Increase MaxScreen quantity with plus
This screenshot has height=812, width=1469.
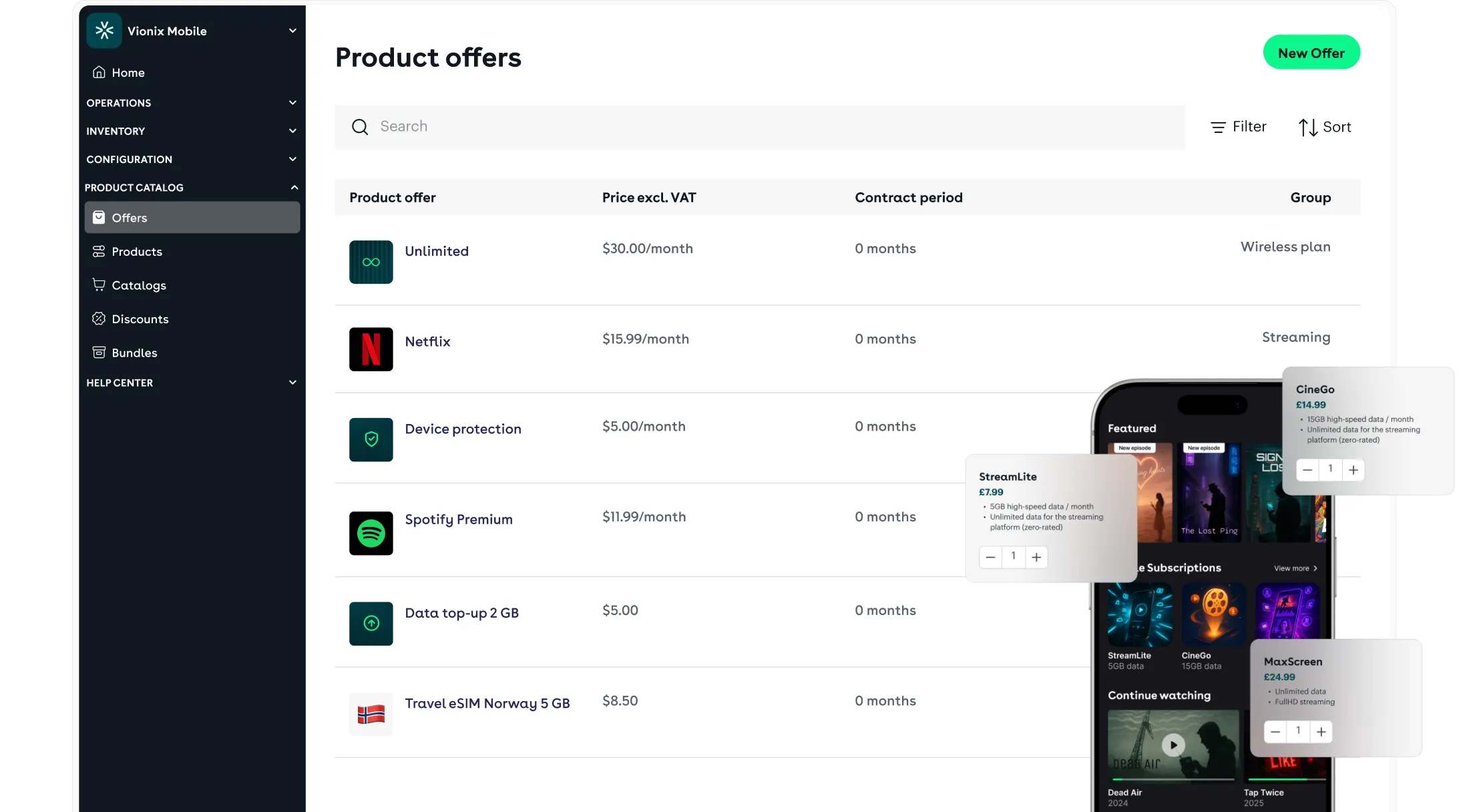[1321, 732]
